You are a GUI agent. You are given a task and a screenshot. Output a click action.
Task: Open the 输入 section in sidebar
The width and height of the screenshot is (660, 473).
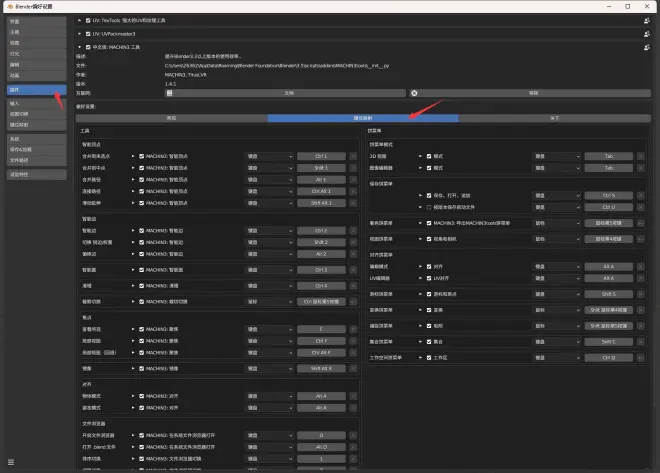click(x=37, y=104)
